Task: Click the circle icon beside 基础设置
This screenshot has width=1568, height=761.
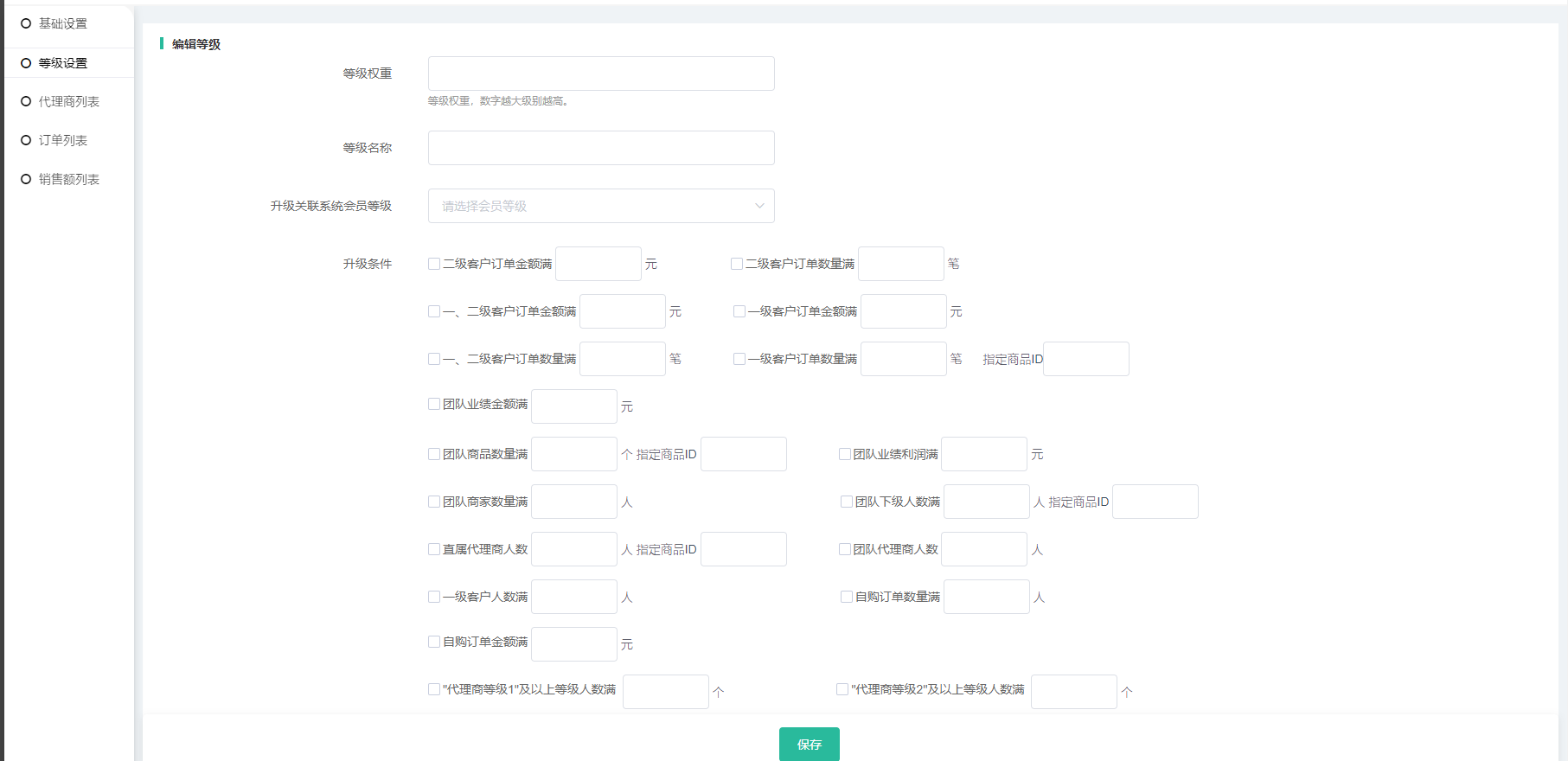Action: coord(26,23)
